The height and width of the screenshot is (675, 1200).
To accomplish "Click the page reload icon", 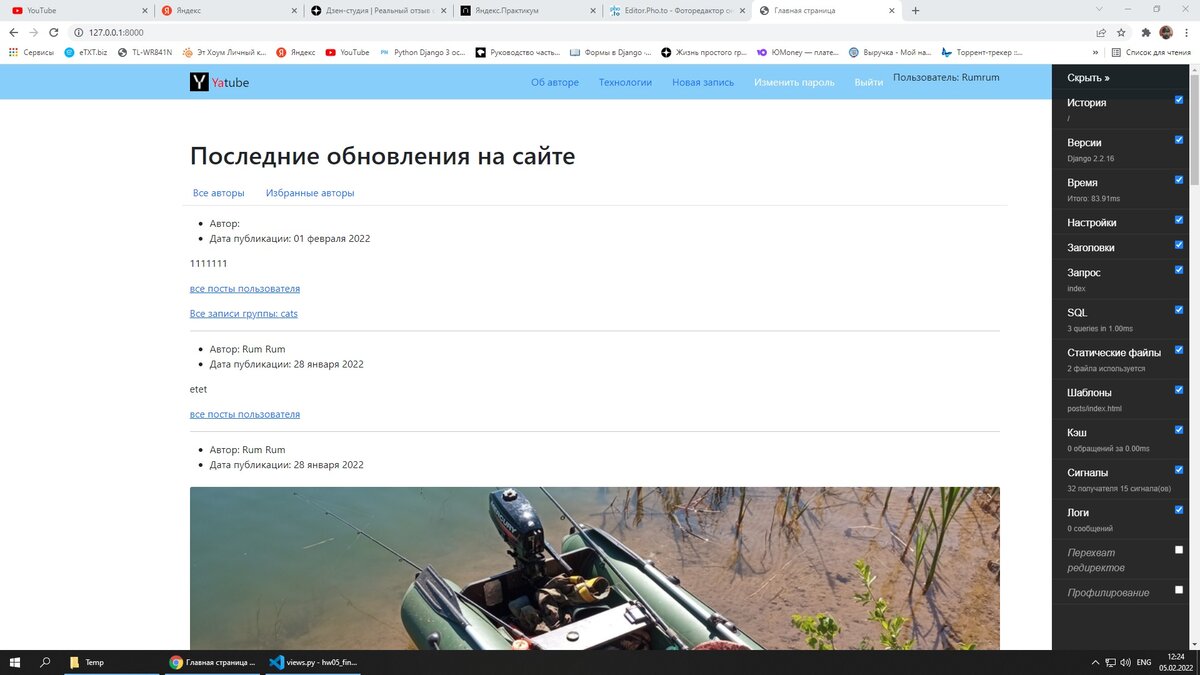I will [52, 31].
